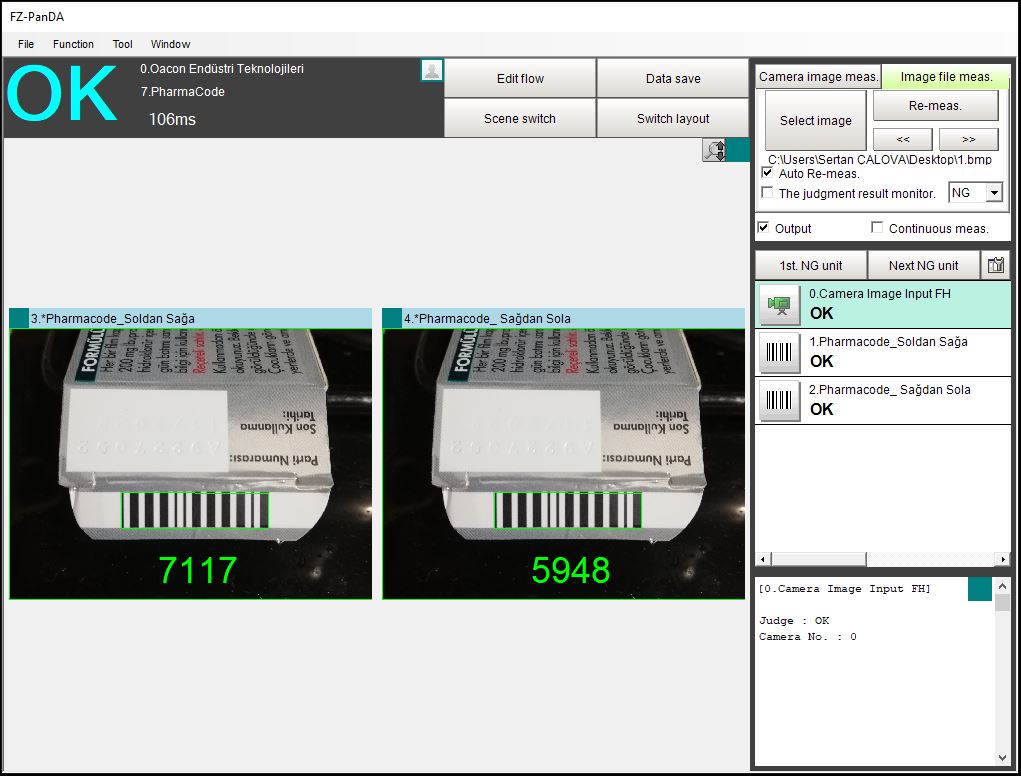Click teal square on pane 3 title bar
The image size is (1021, 776).
pyautogui.click(x=19, y=318)
